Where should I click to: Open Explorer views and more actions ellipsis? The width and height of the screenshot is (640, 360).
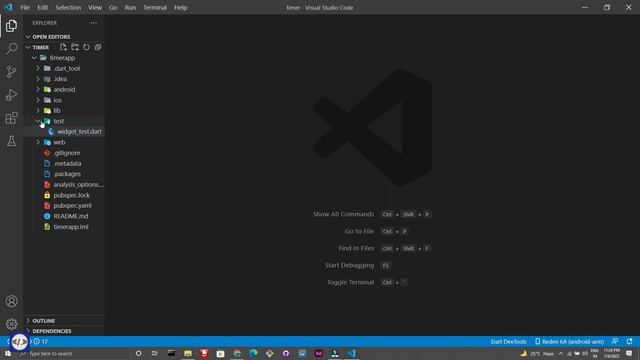coord(94,23)
